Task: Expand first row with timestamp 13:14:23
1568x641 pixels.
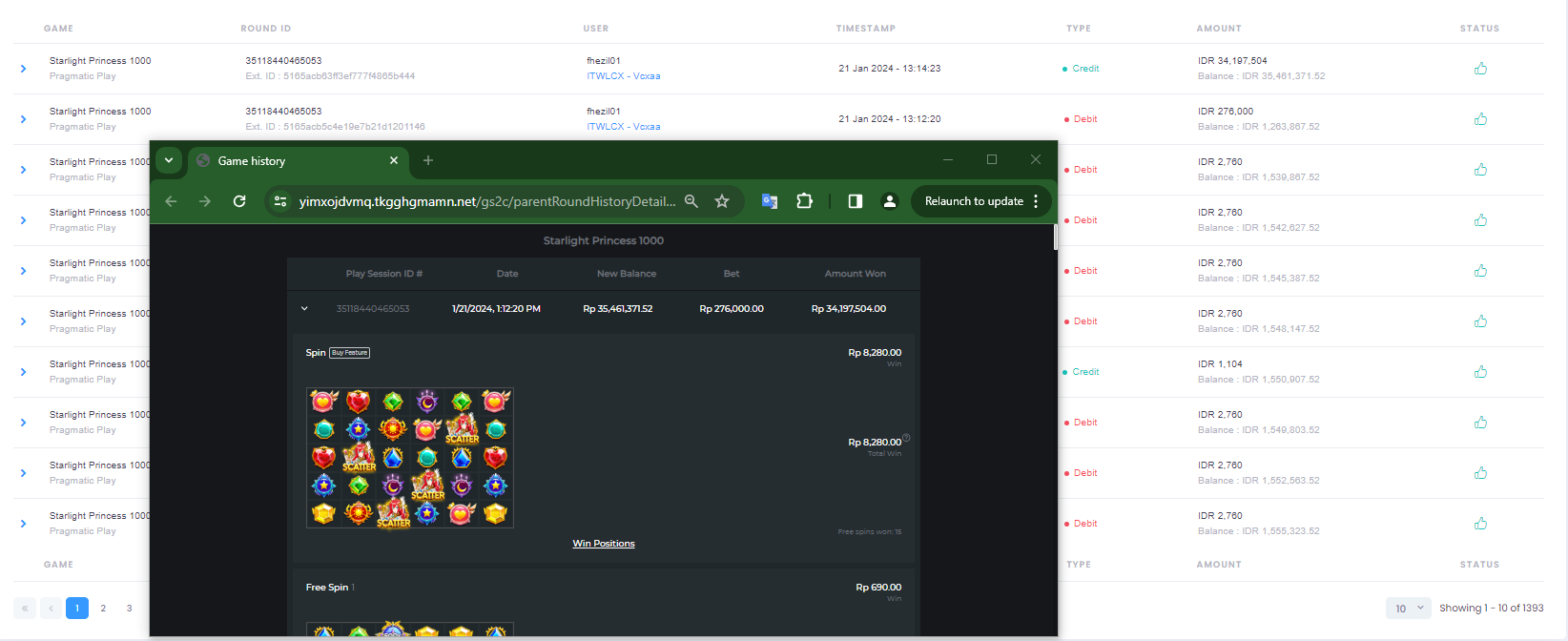Action: point(24,69)
